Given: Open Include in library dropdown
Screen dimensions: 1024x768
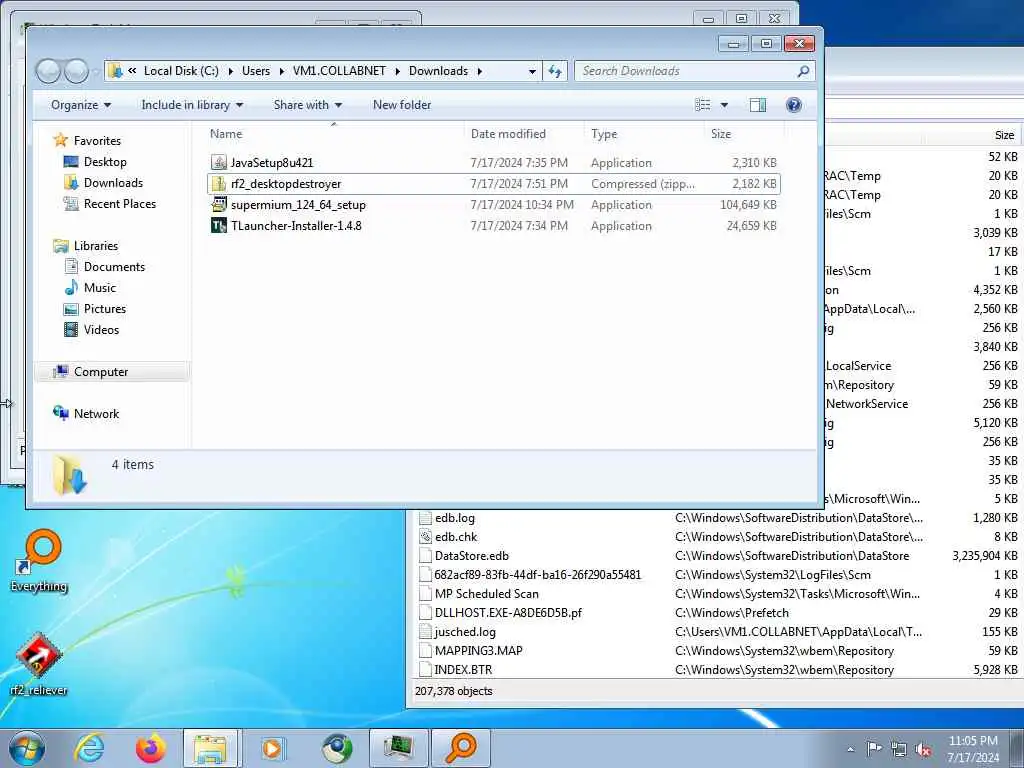Looking at the screenshot, I should [x=192, y=105].
